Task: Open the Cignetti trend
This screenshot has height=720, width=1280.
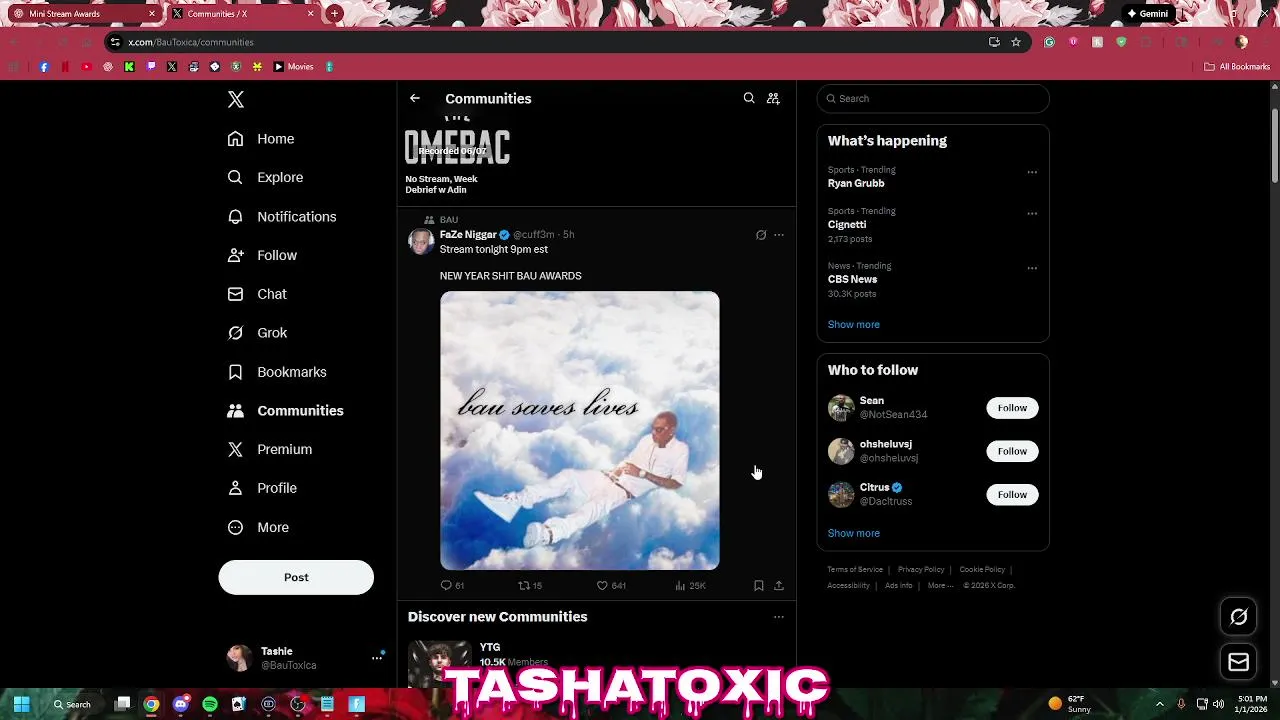Action: [847, 225]
